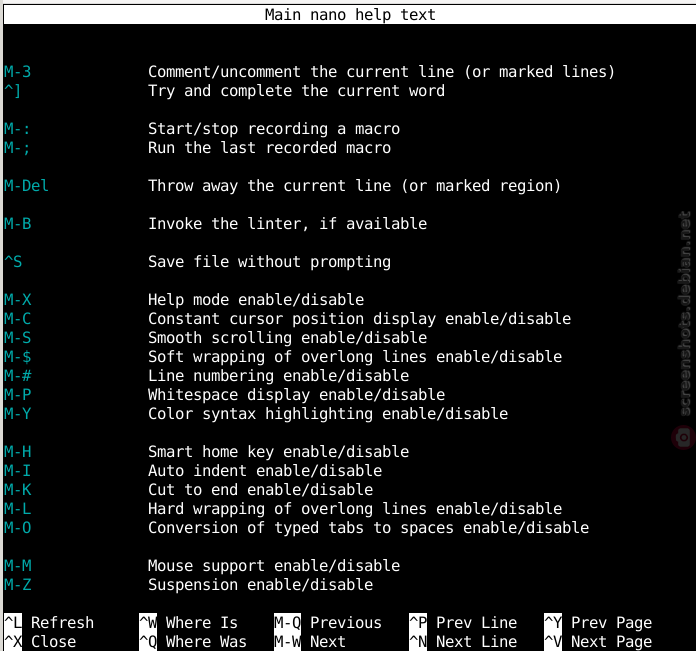Screen dimensions: 696x651
Task: Click ^P Prev Line shortcut
Action: click(463, 623)
